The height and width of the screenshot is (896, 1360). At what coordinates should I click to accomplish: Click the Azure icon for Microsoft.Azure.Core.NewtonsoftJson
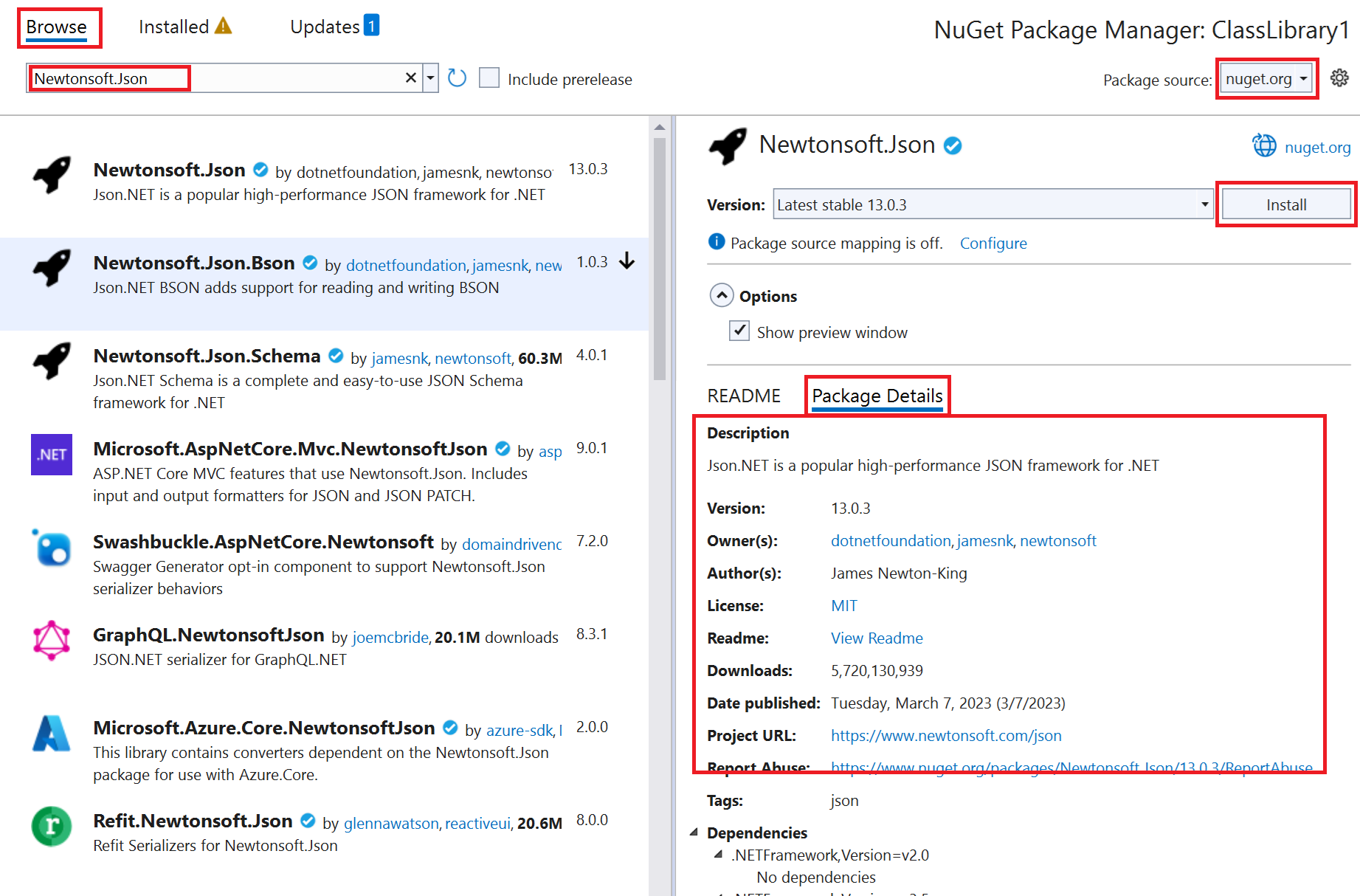[51, 734]
